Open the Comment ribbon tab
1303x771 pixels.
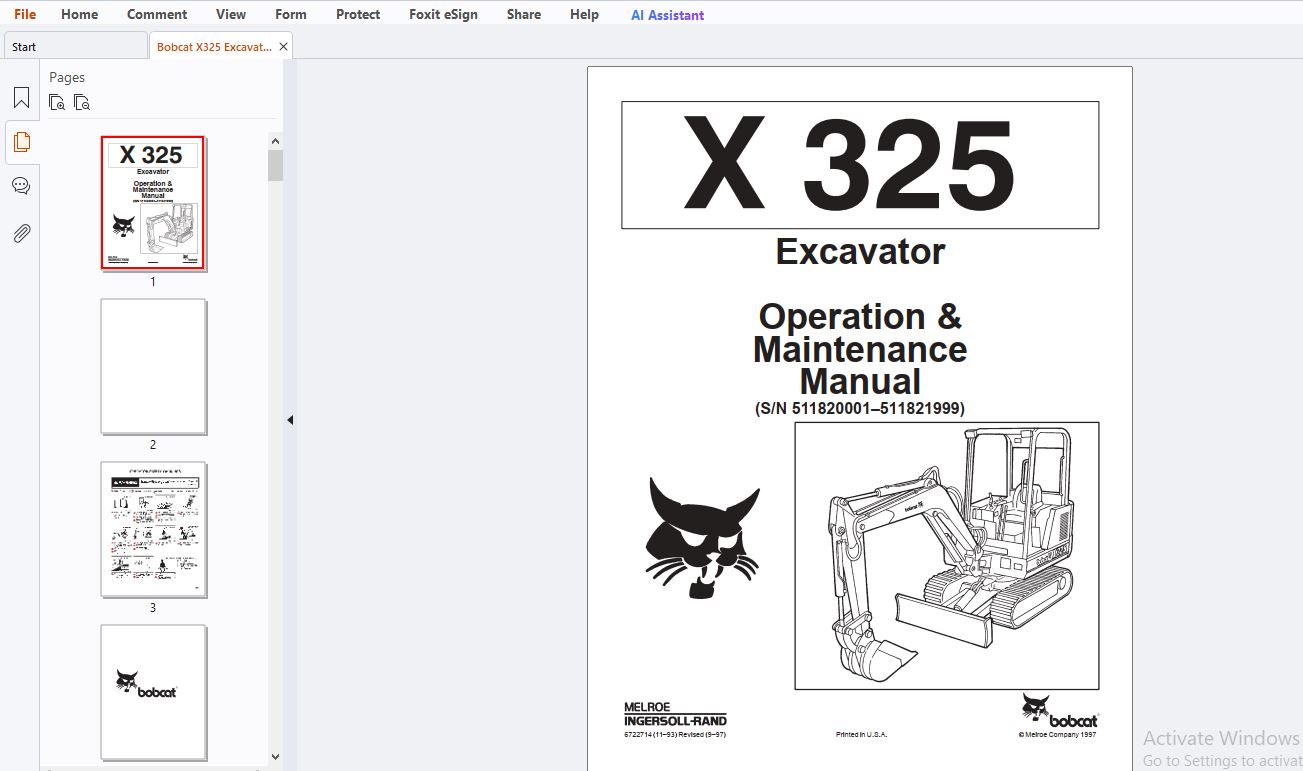click(x=157, y=14)
